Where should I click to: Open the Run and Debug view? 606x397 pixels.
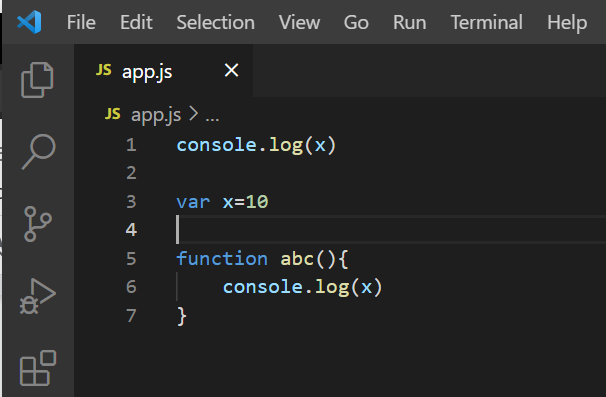(37, 296)
